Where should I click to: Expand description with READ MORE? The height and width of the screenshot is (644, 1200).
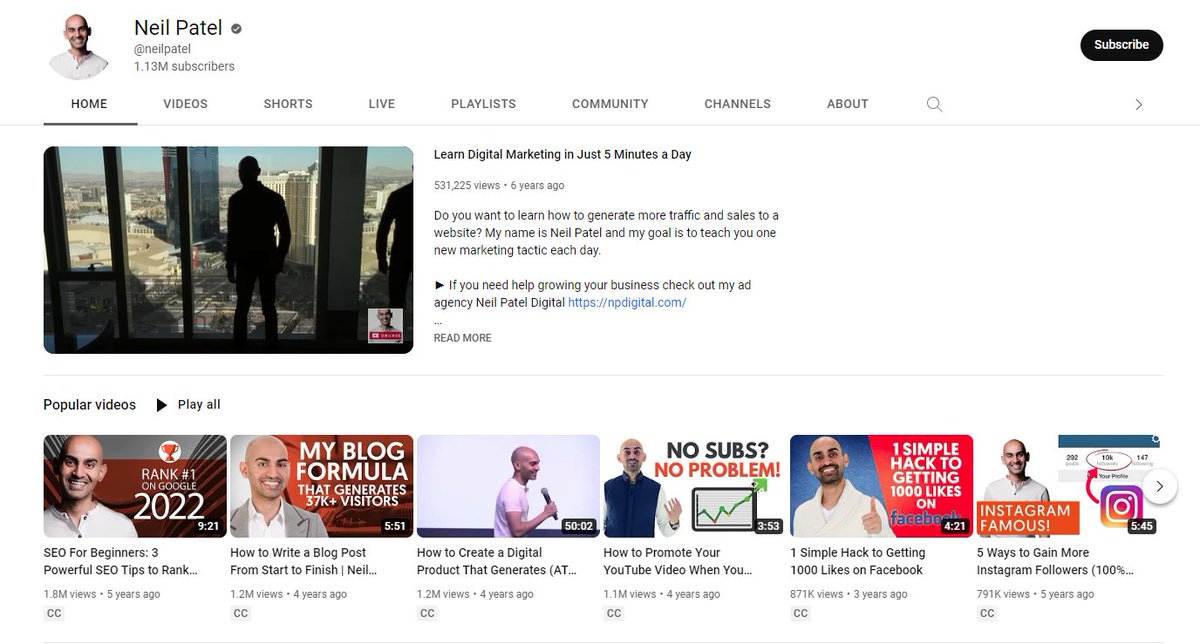pyautogui.click(x=463, y=338)
